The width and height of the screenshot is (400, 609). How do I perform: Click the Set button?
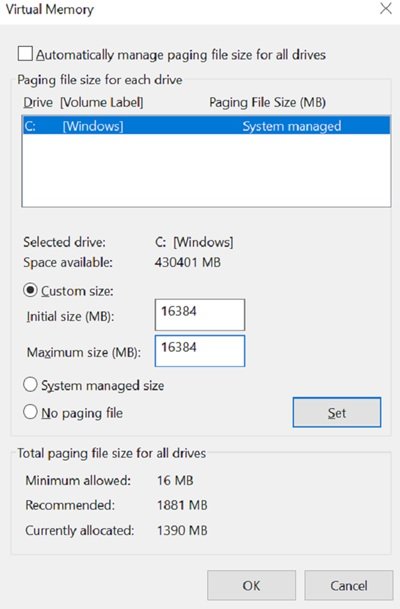click(x=337, y=412)
